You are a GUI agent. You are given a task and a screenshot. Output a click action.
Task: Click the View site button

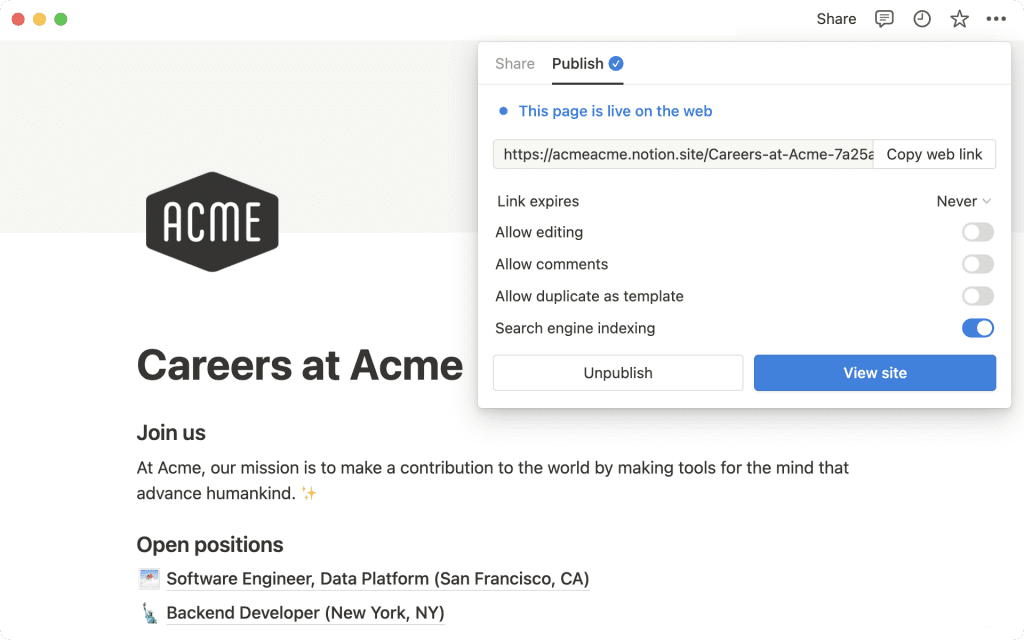pos(875,373)
